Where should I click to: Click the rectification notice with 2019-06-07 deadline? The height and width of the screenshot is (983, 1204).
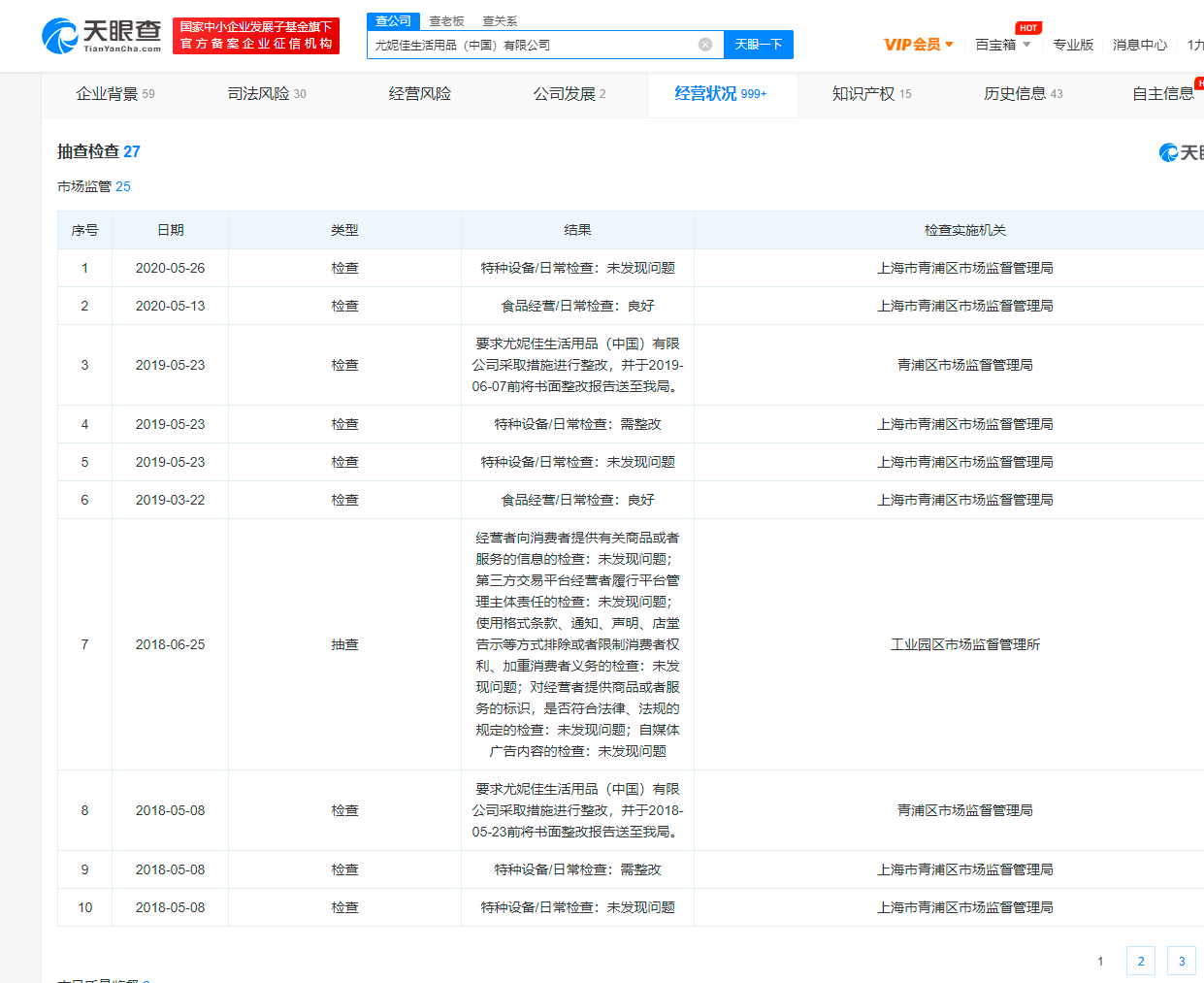point(578,365)
